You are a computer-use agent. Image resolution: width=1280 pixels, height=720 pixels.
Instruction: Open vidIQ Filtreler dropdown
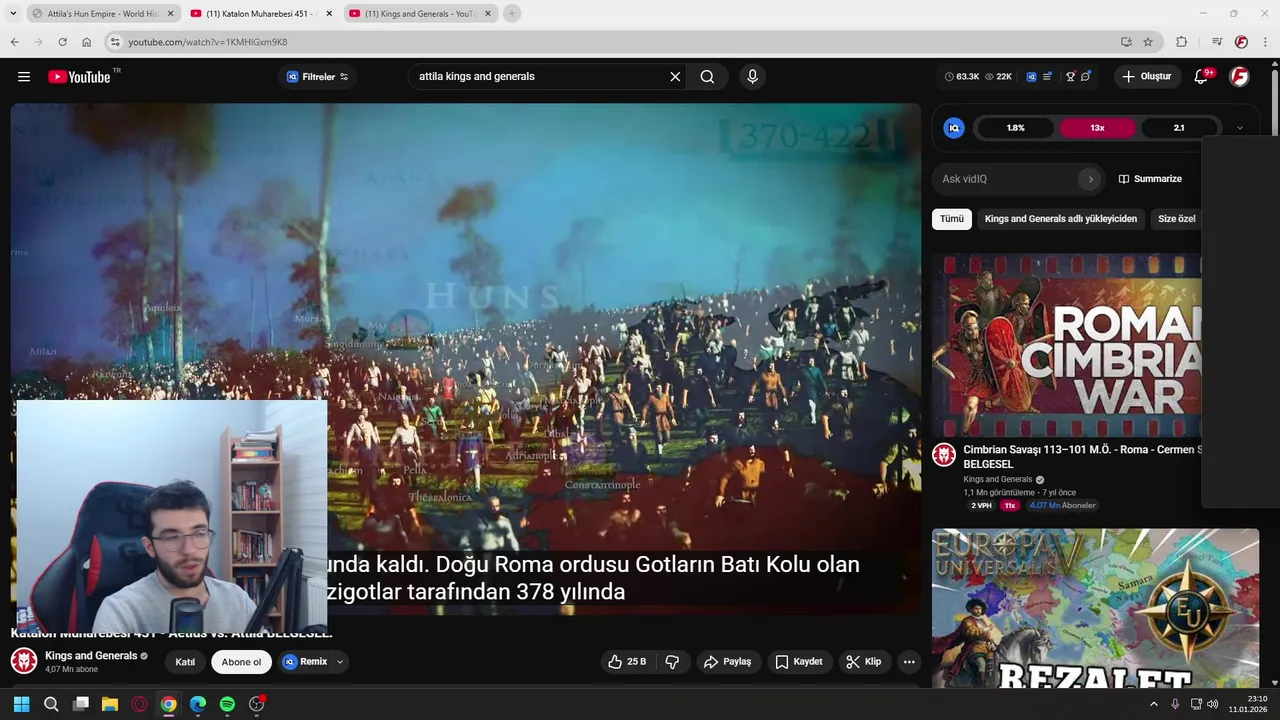click(x=318, y=77)
